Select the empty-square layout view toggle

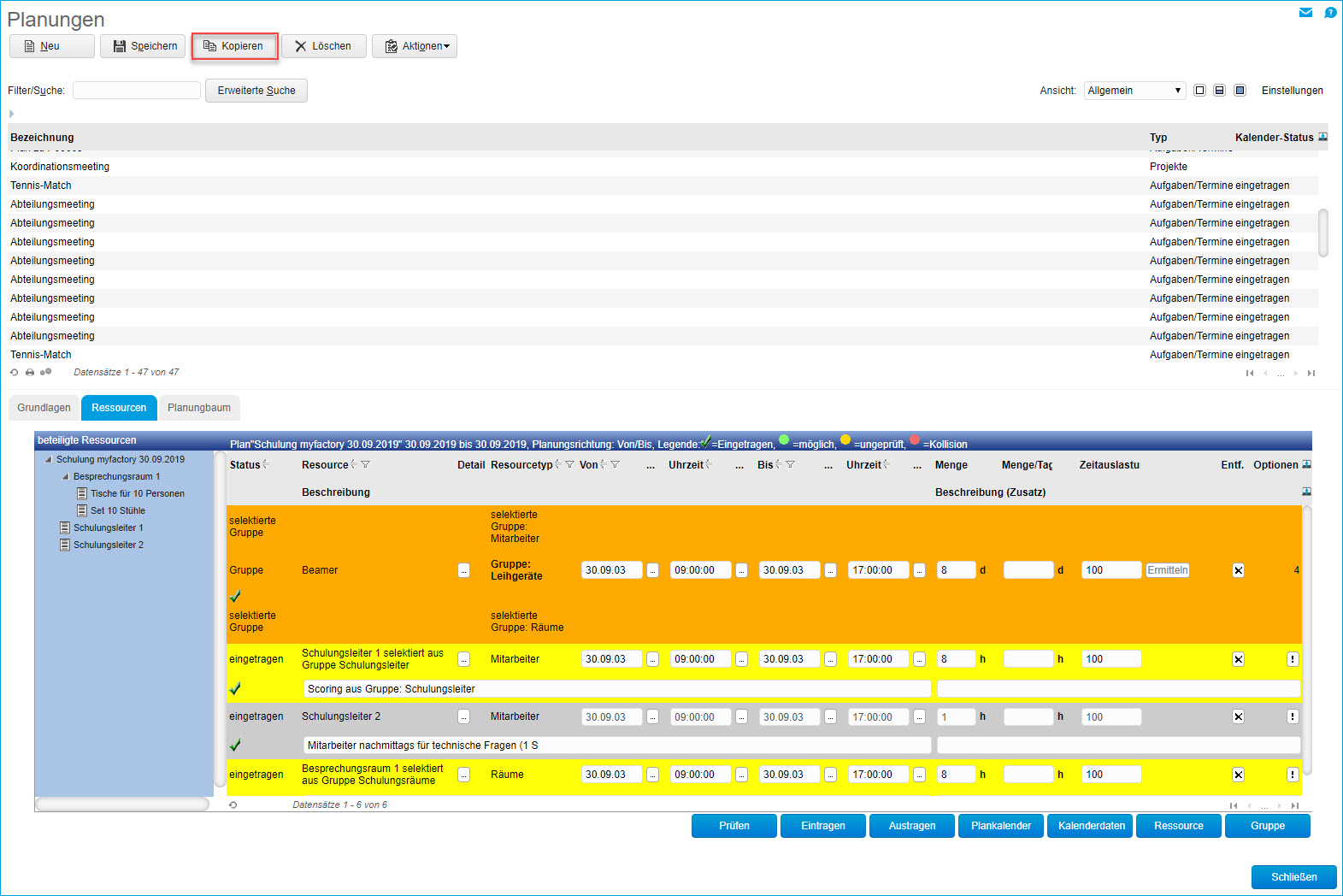(1199, 91)
